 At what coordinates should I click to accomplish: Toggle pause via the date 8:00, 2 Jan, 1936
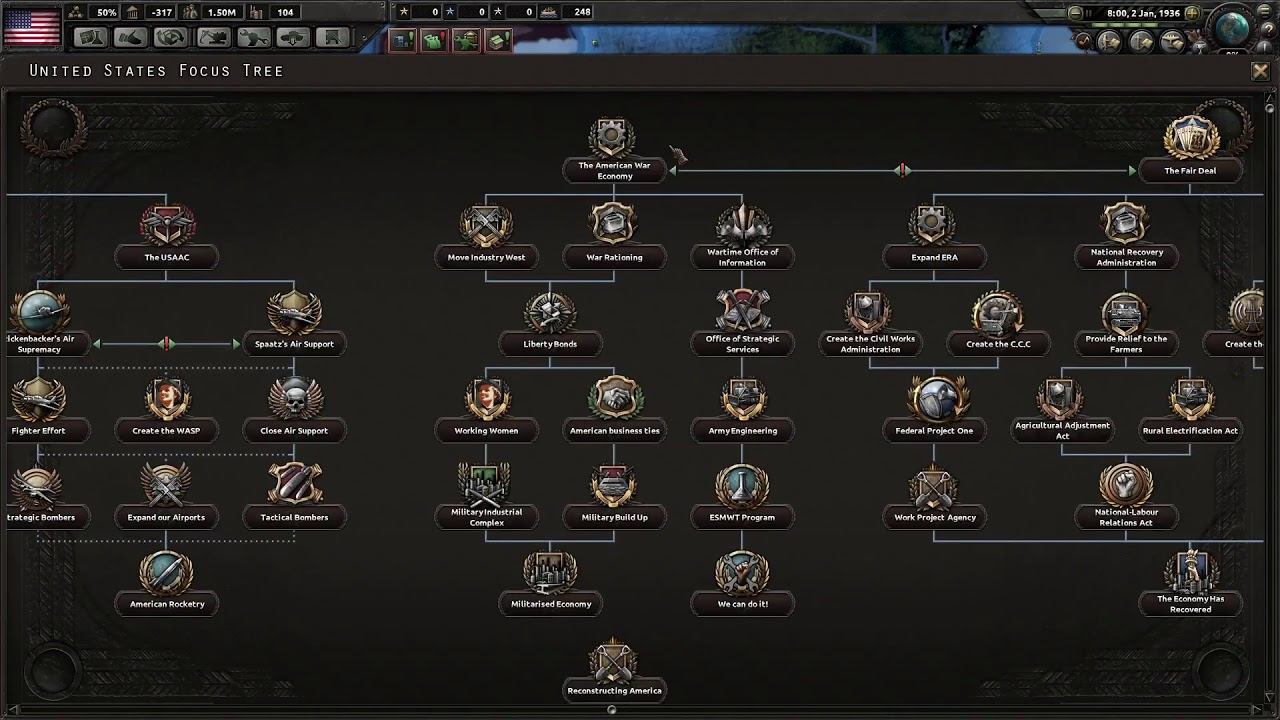tap(1144, 14)
